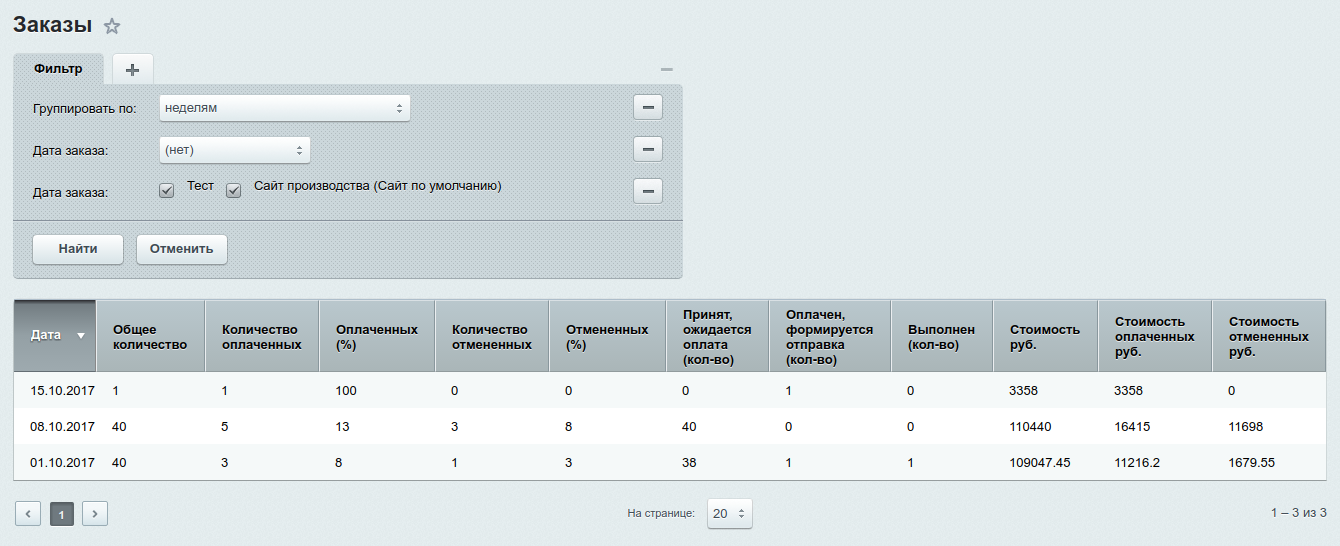This screenshot has height=546, width=1340.
Task: Open the Дата заказа (нет) dropdown
Action: click(235, 150)
